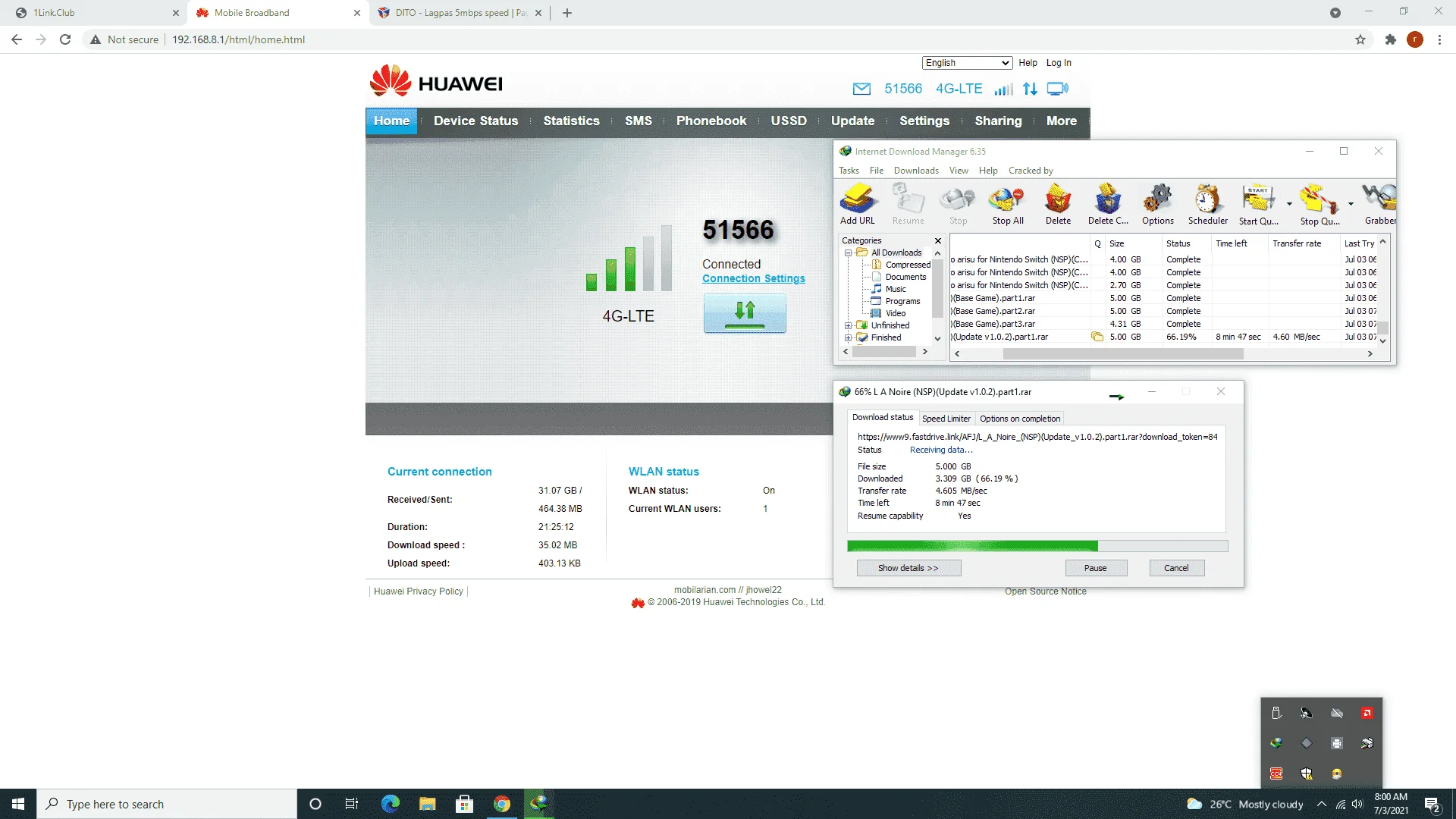Click the Delete icon in IDM toolbar
Screen dimensions: 1456x819
(1058, 204)
